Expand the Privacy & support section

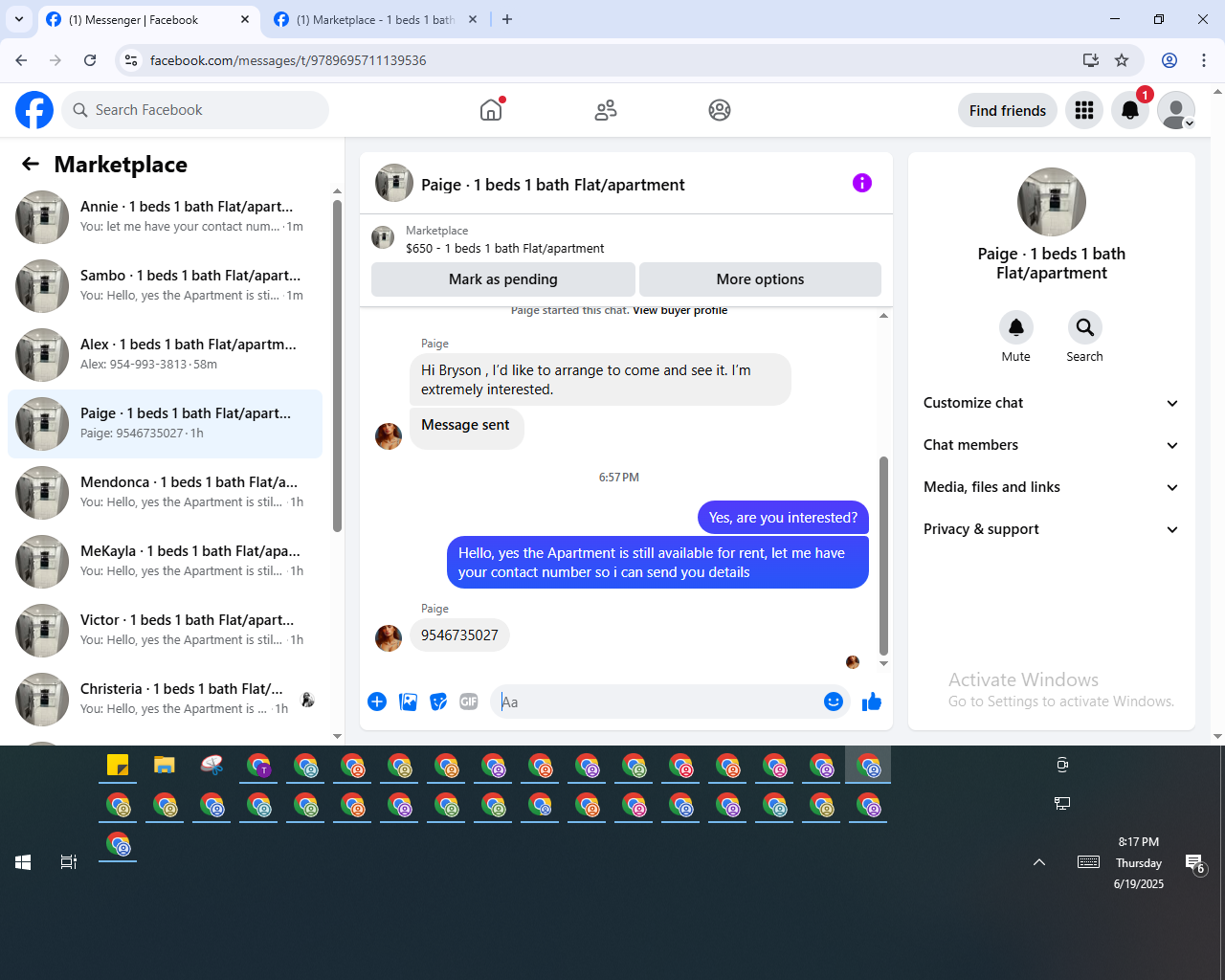pos(1052,529)
